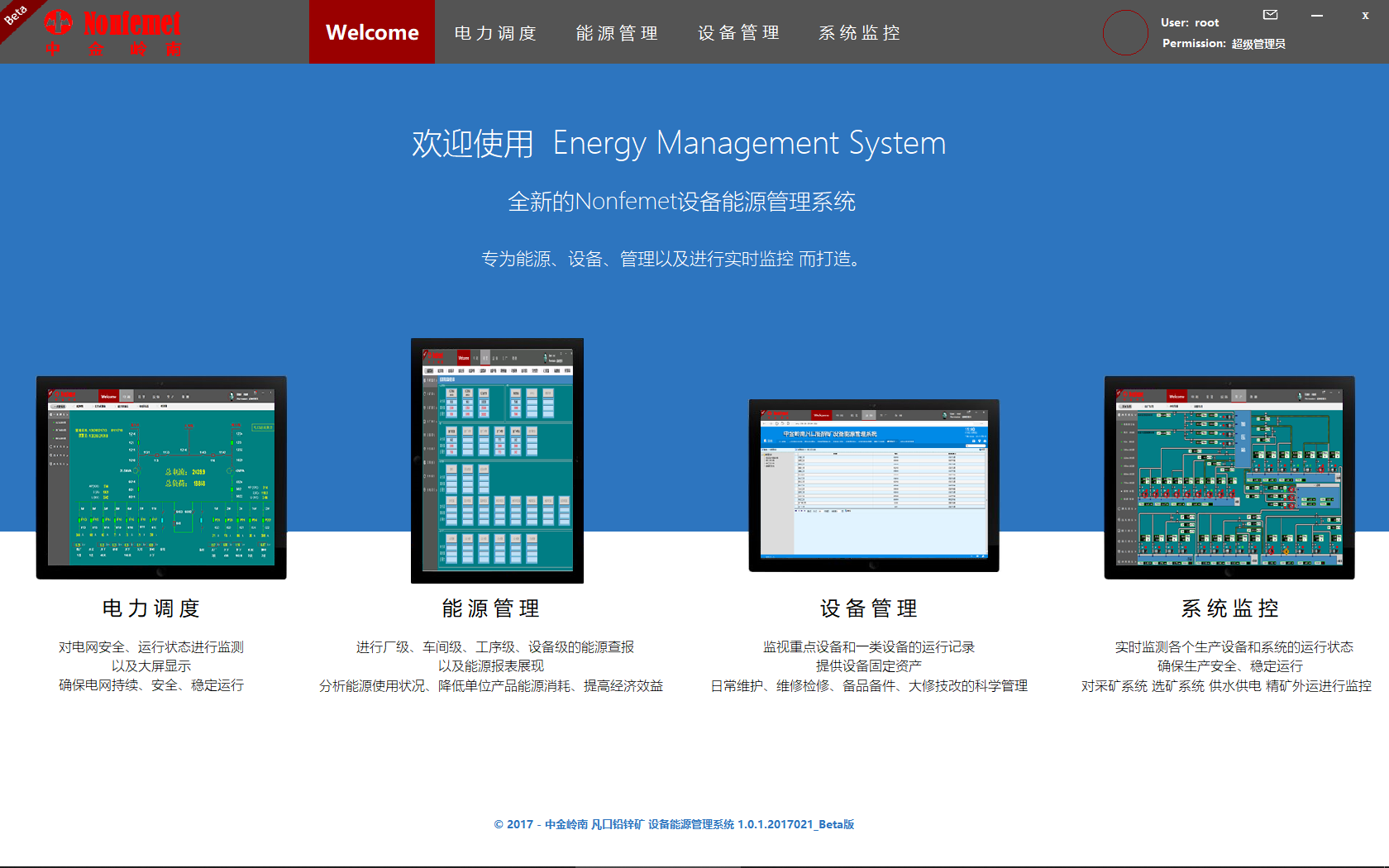The height and width of the screenshot is (868, 1389).
Task: Switch to the 电力调度 menu tab
Action: pos(496,33)
